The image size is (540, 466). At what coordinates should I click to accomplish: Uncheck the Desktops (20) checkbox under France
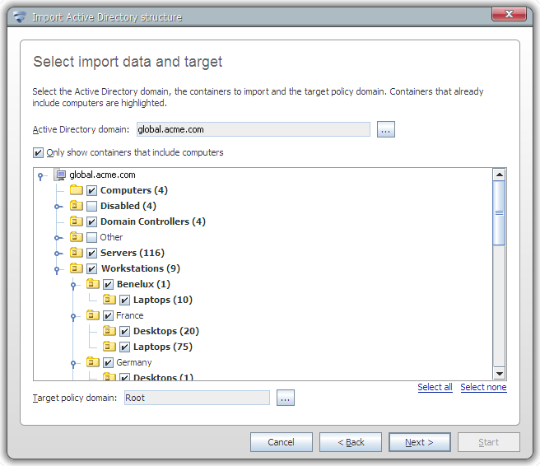(124, 331)
